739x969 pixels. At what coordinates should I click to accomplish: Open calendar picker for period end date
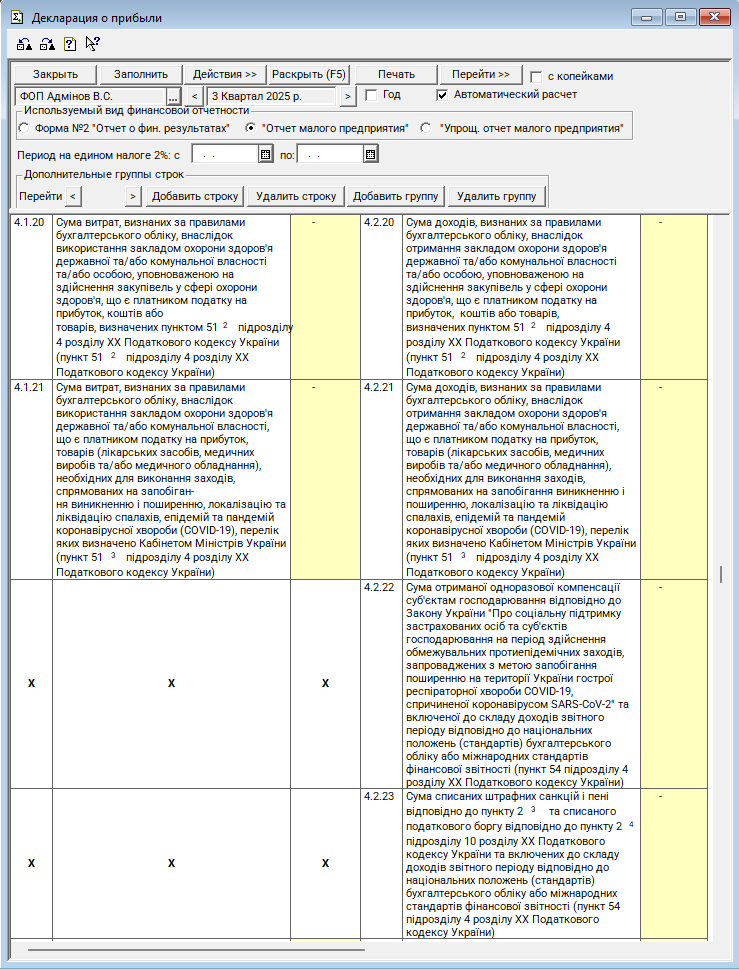pos(370,155)
